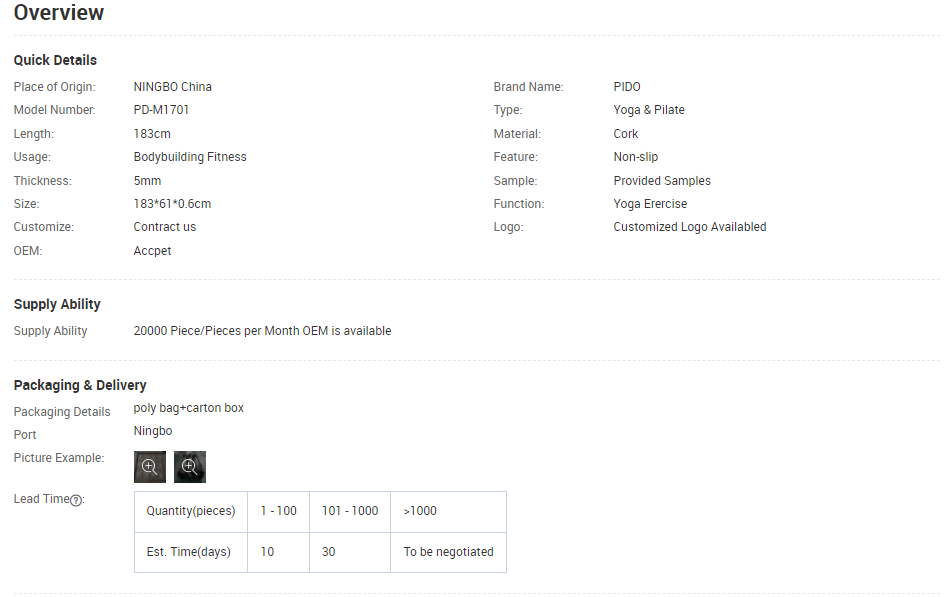Zoom the second picture example thumbnail
The image size is (950, 597).
190,467
